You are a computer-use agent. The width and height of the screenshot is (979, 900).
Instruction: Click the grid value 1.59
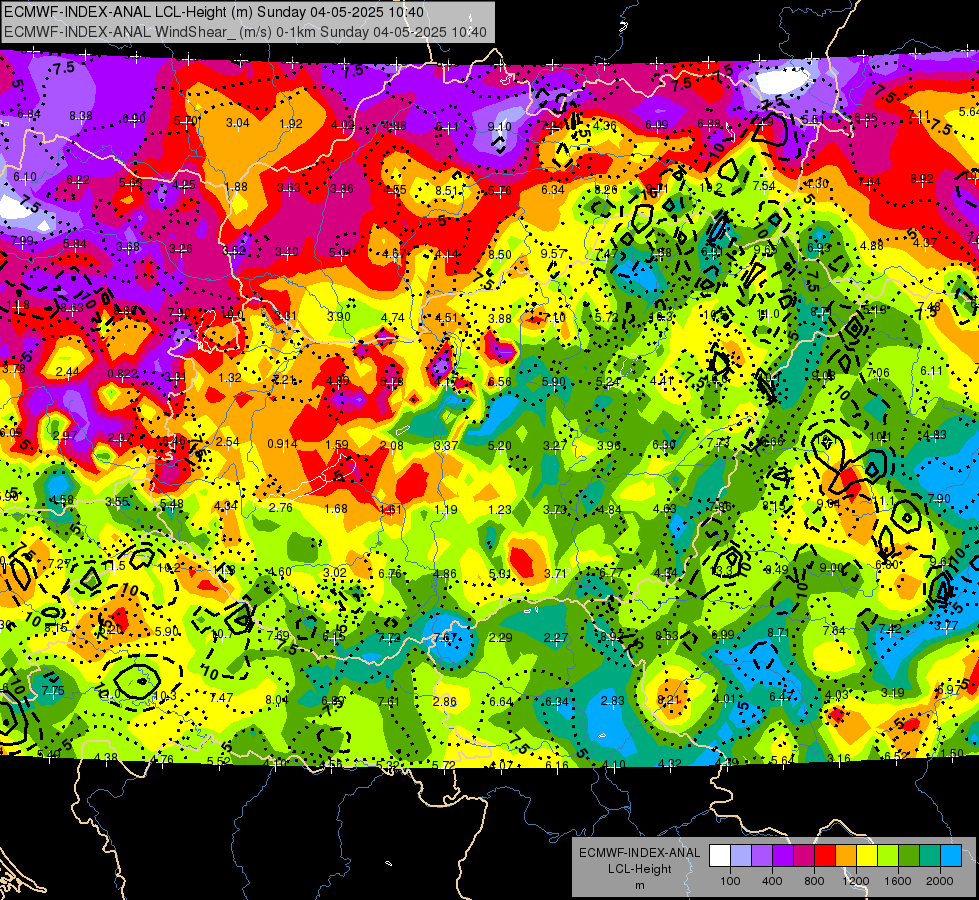coord(337,445)
